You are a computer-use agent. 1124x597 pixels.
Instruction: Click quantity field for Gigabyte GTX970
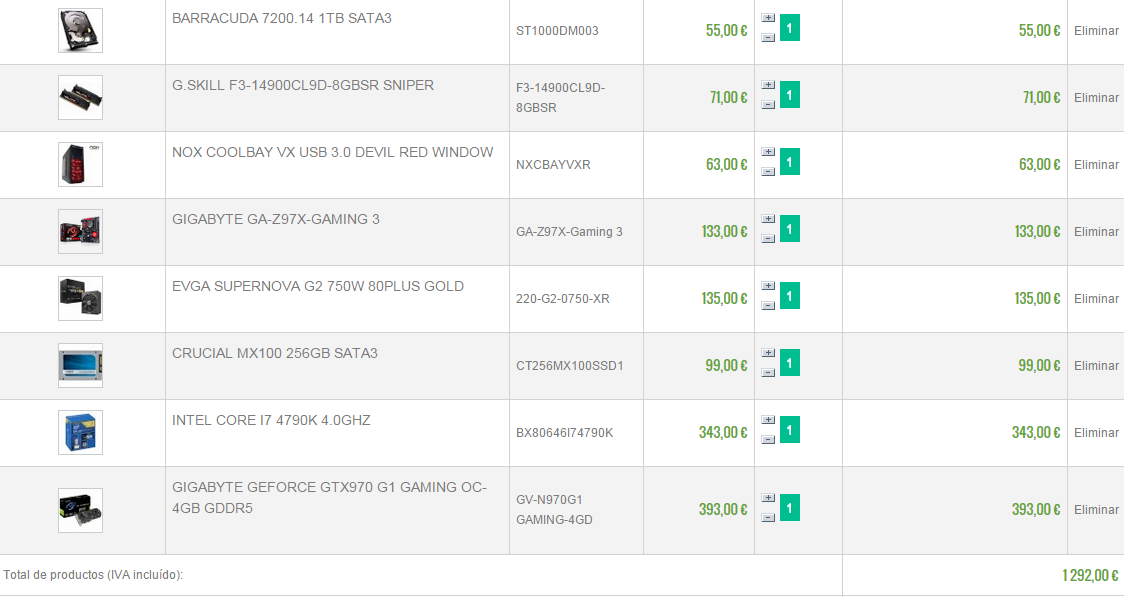click(789, 507)
